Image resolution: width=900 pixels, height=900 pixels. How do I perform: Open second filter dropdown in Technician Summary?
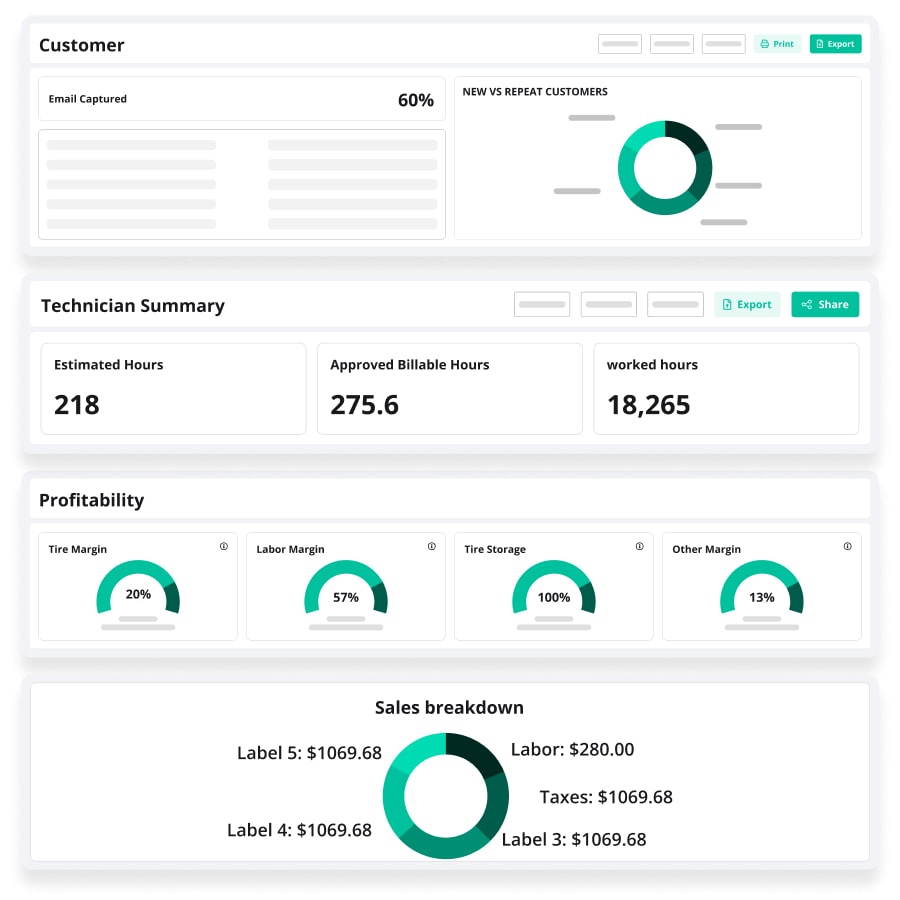608,305
